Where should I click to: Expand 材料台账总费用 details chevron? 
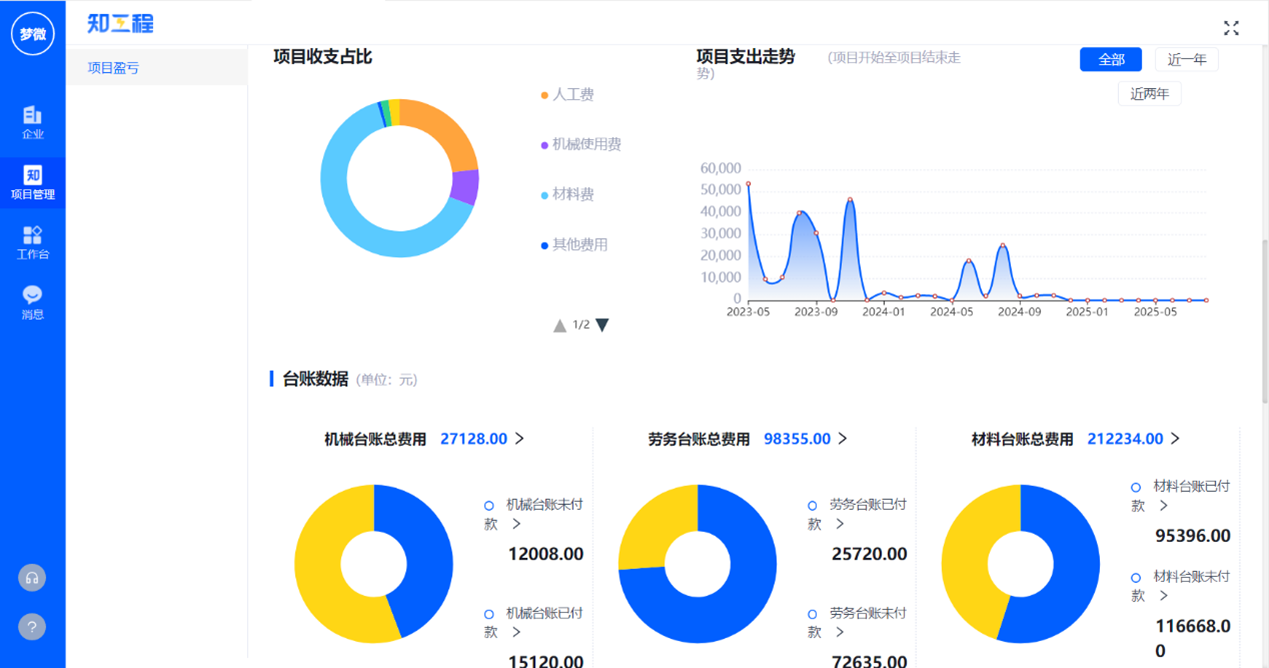[x=1175, y=439]
